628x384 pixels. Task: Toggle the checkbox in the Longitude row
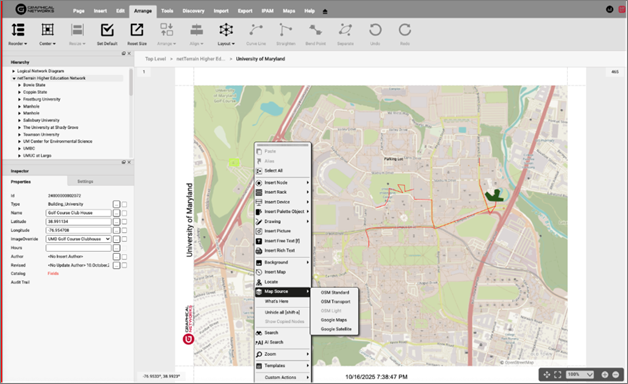[x=125, y=230]
